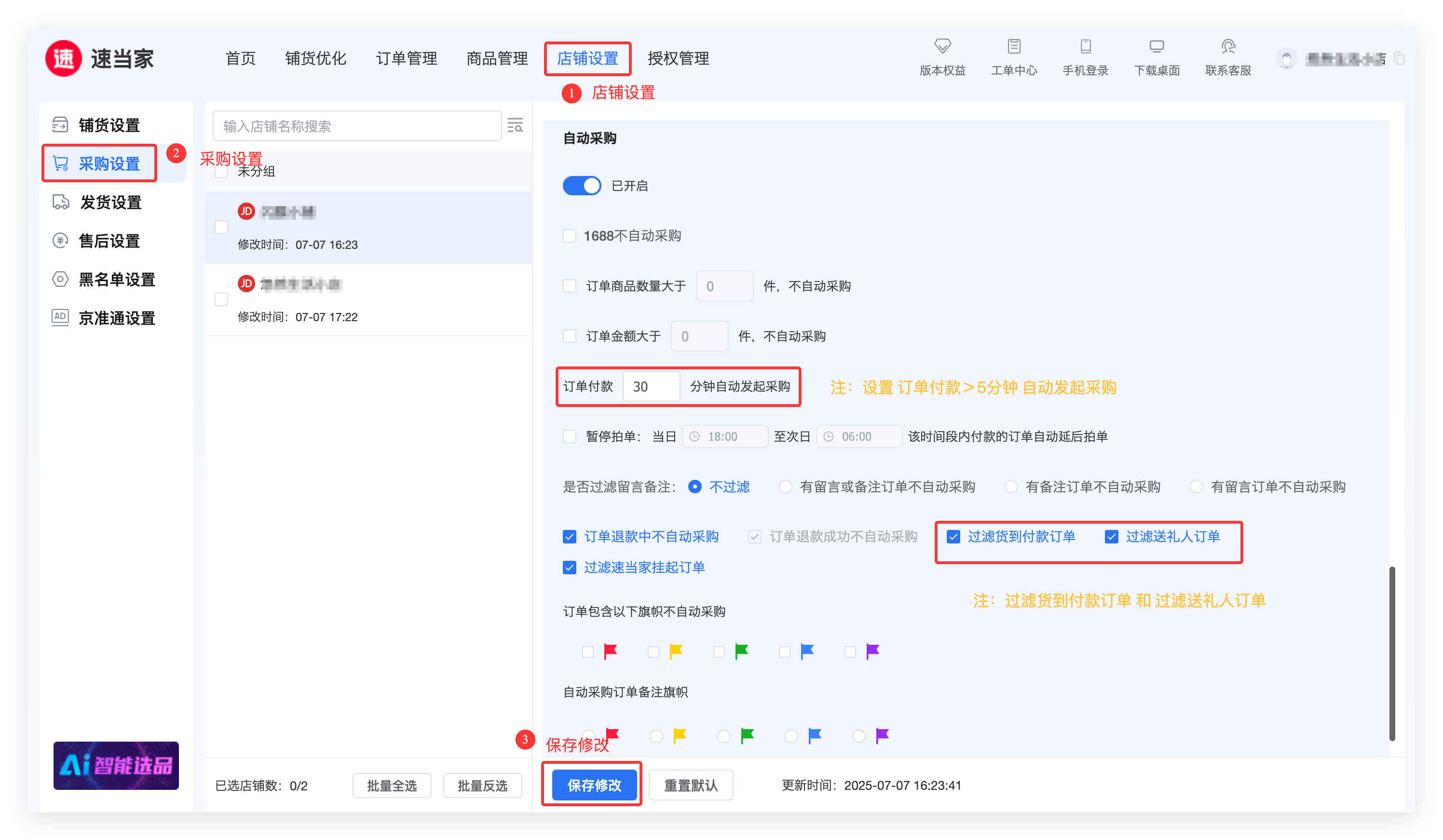Click the store list filter icon

(x=516, y=125)
